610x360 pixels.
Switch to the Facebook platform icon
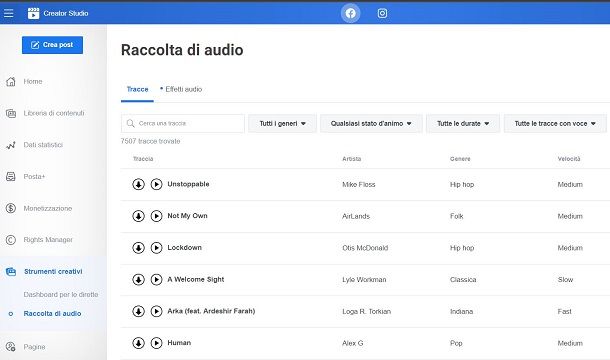(351, 13)
